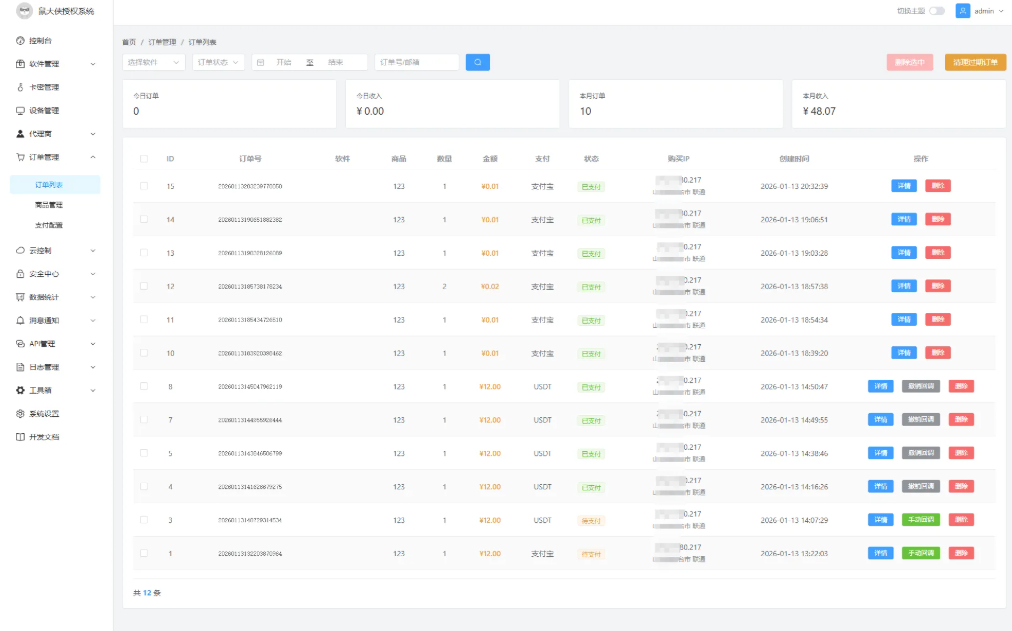The width and height of the screenshot is (1012, 631).
Task: Check the select-all checkbox in table header
Action: (144, 159)
